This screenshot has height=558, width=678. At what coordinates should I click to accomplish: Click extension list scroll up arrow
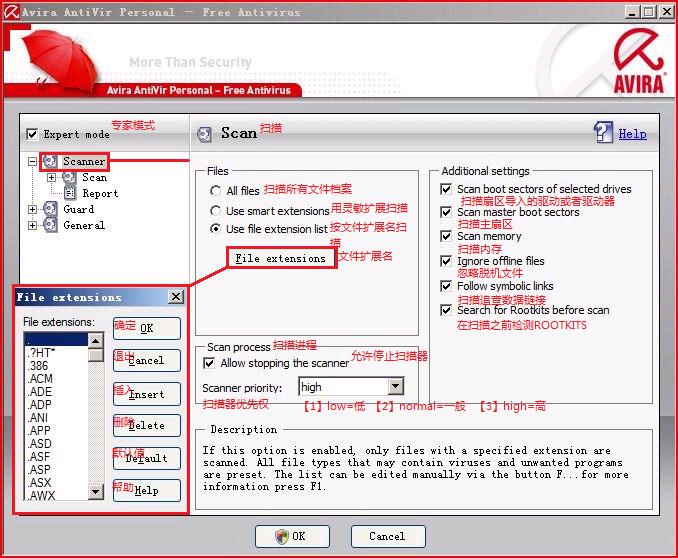96,340
